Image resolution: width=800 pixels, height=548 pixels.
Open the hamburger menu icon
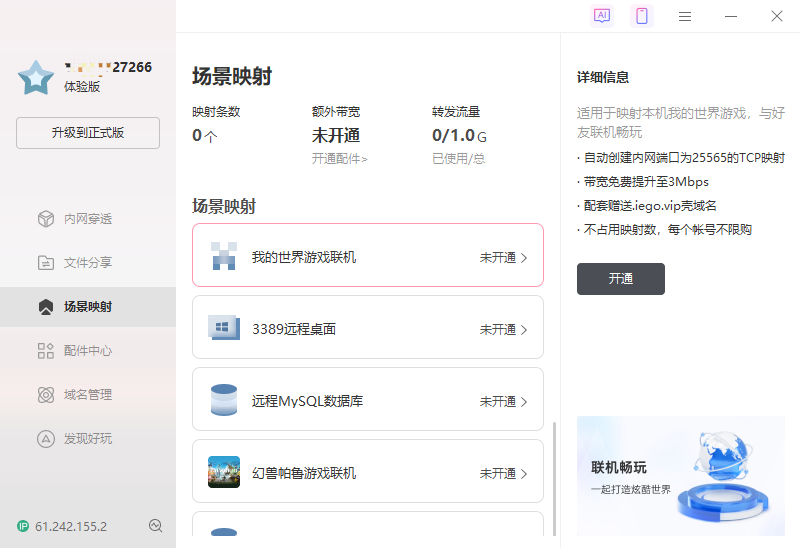[x=685, y=16]
